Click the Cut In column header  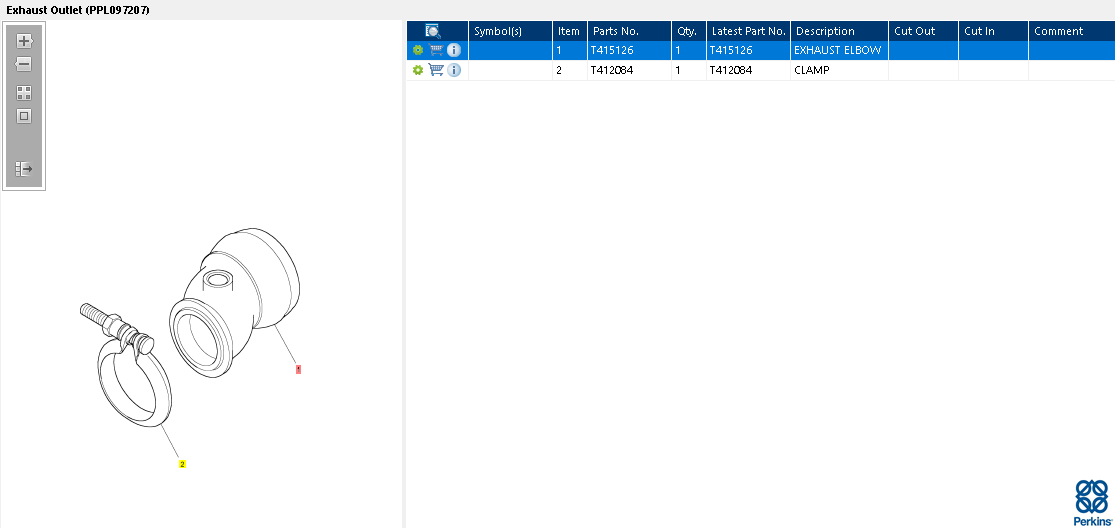(x=993, y=31)
